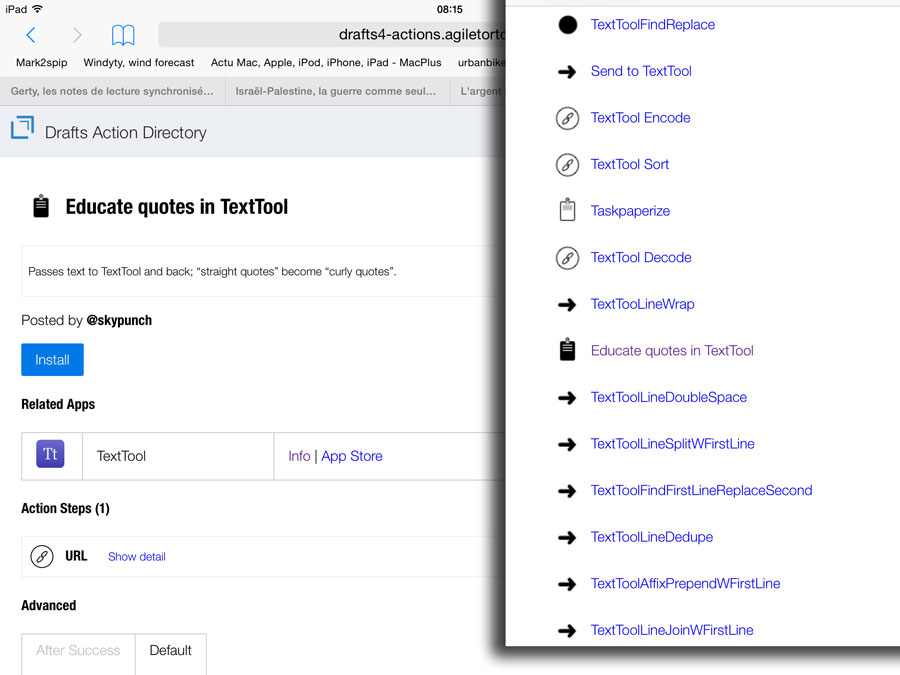The image size is (900, 675).
Task: Tap the Wi-Fi status icon
Action: tap(38, 9)
